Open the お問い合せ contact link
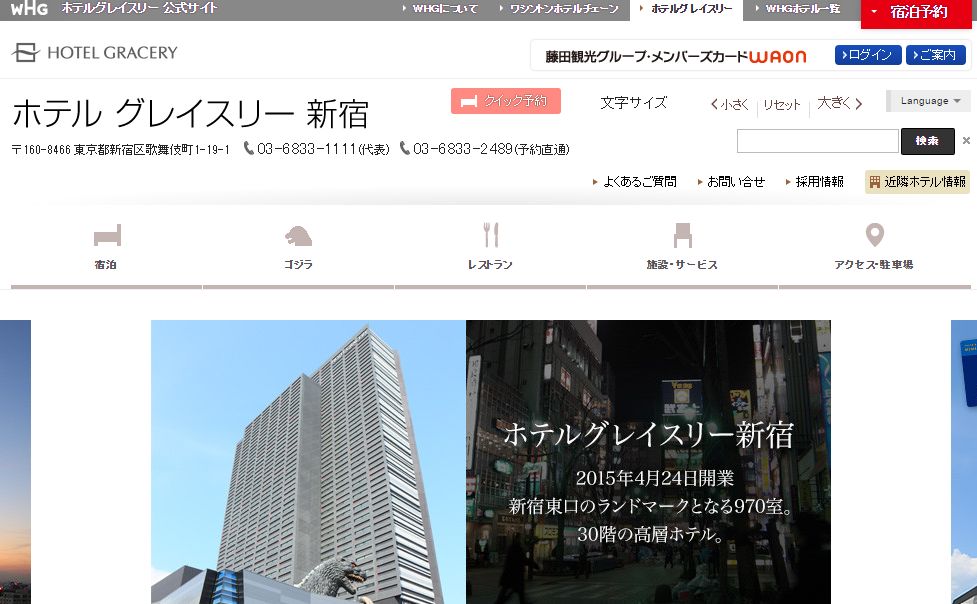Image resolution: width=977 pixels, height=604 pixels. [x=731, y=181]
